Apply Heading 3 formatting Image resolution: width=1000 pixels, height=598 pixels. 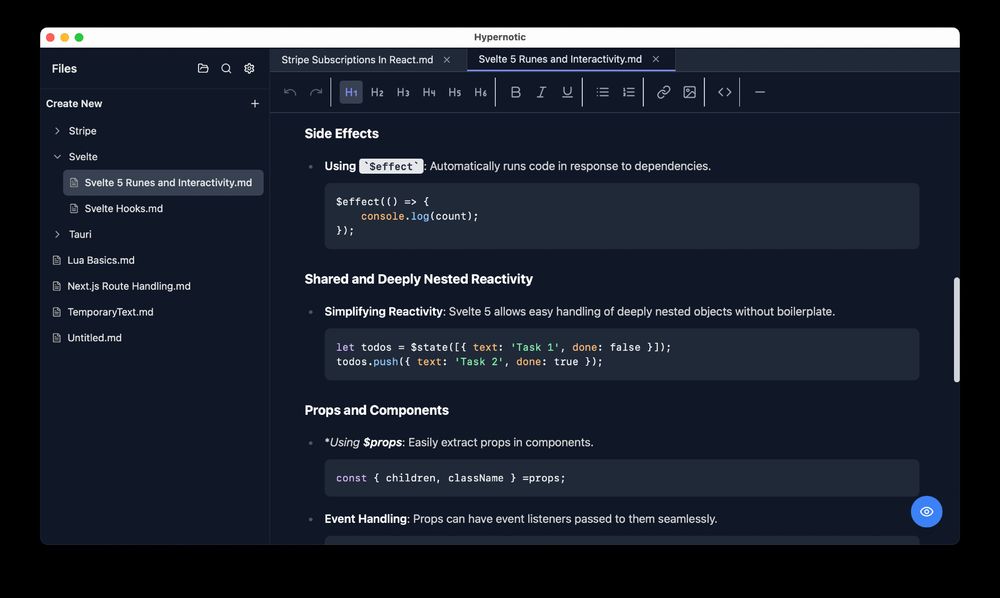click(403, 92)
